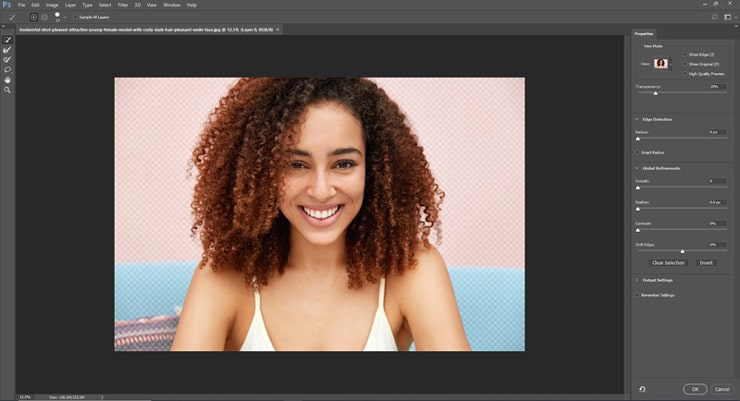This screenshot has height=401, width=740.
Task: Open the Select menu
Action: click(105, 5)
